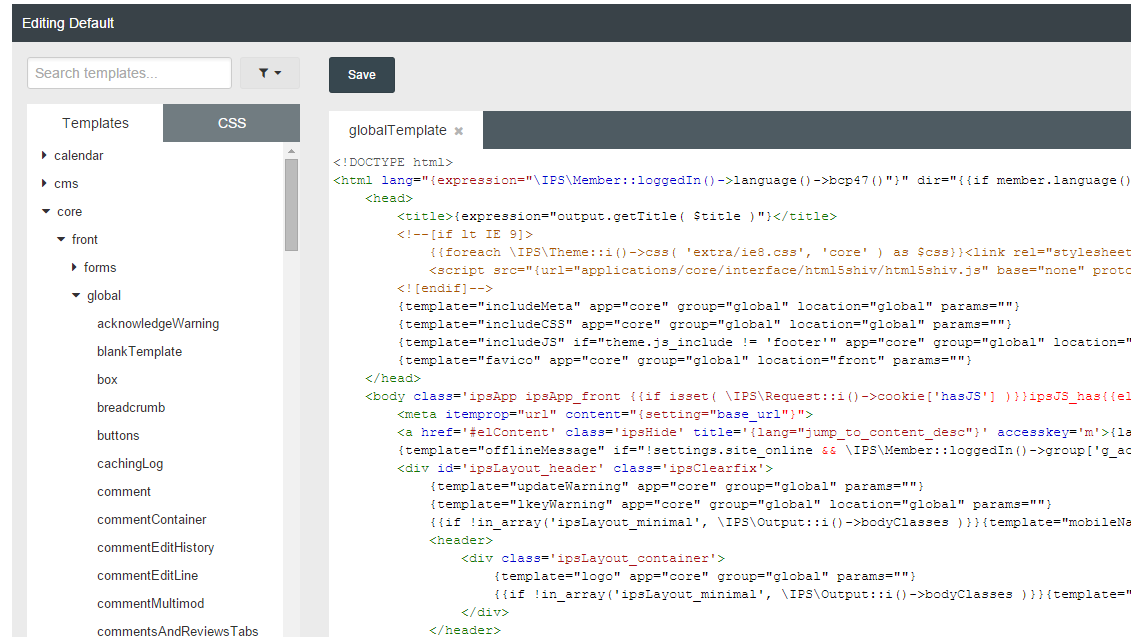Close the globalTemplate editor tab
The image size is (1131, 637).
[x=458, y=130]
